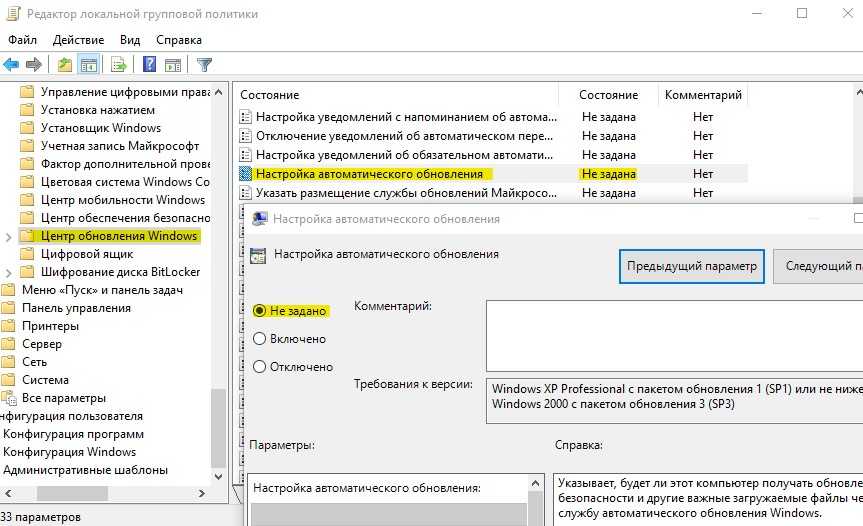
Task: Click the Filter funnel icon in toolbar
Action: [x=204, y=65]
